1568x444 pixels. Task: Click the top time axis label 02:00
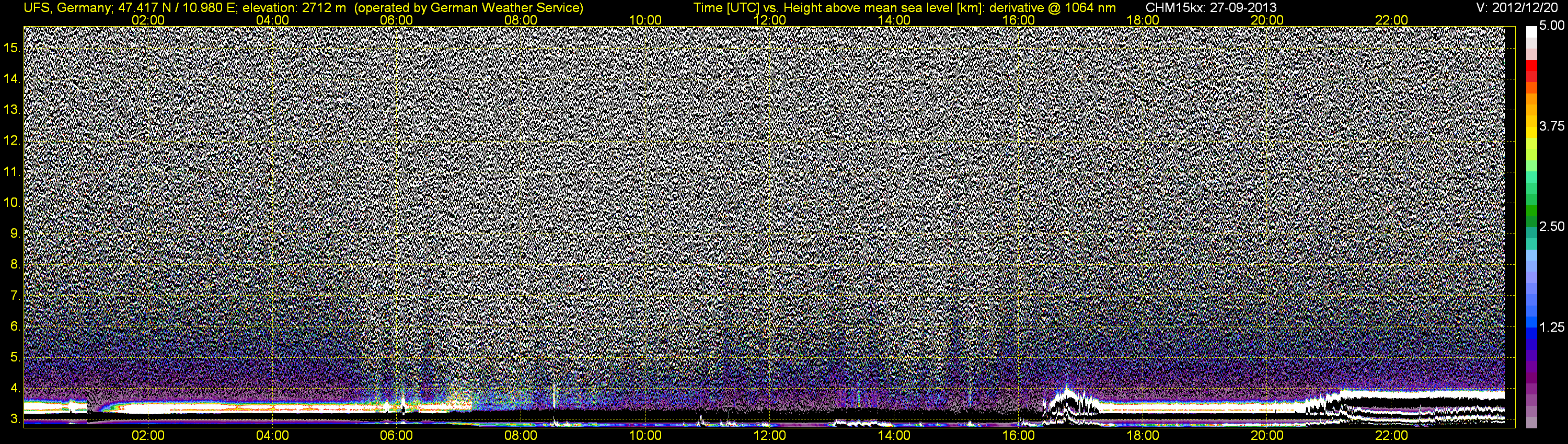[x=148, y=20]
